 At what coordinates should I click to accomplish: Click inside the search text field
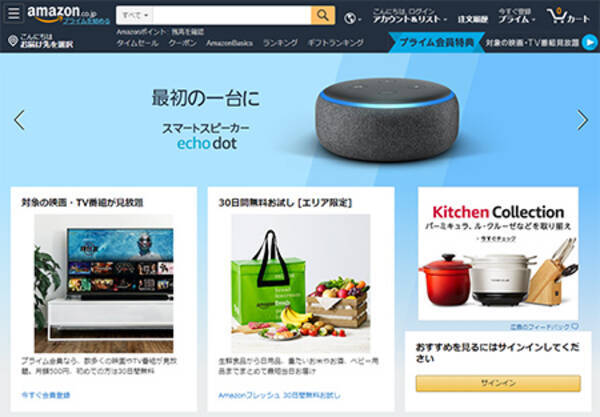point(232,15)
